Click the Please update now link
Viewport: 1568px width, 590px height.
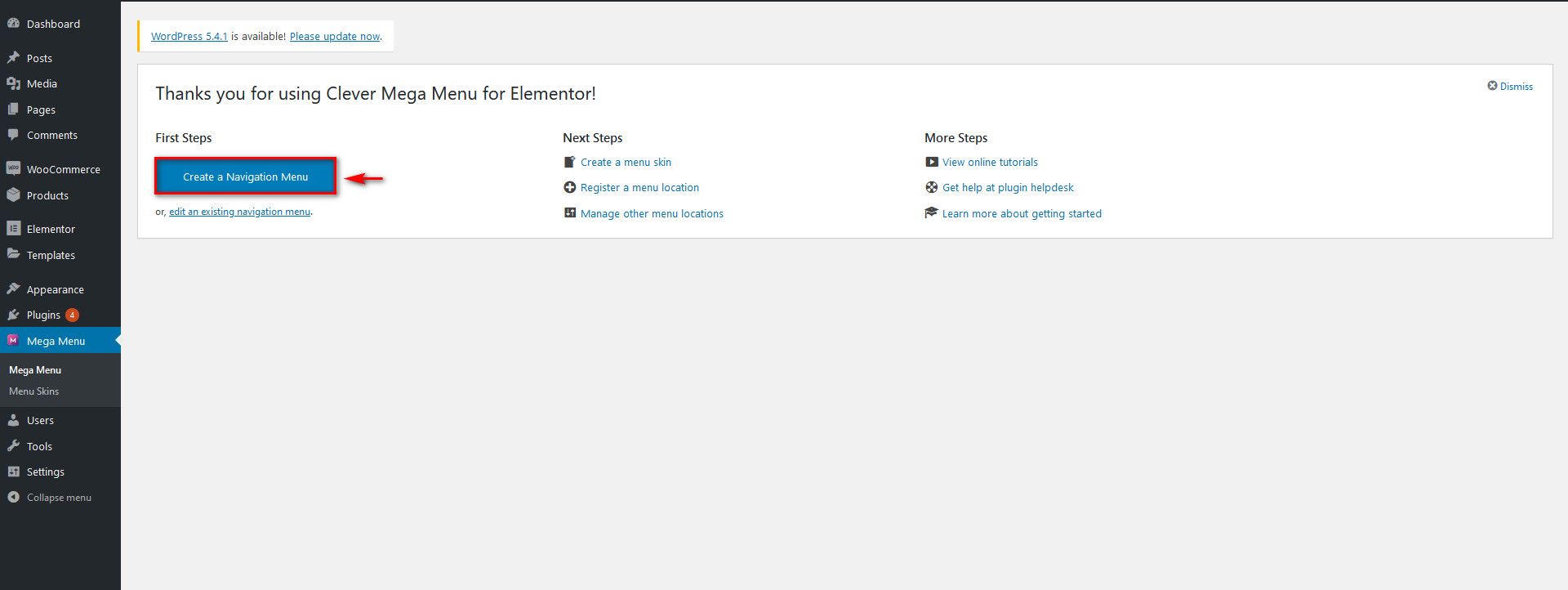[335, 36]
